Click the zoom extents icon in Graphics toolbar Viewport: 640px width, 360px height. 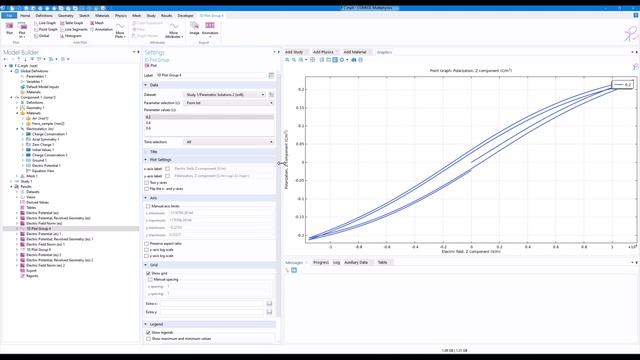tap(313, 60)
